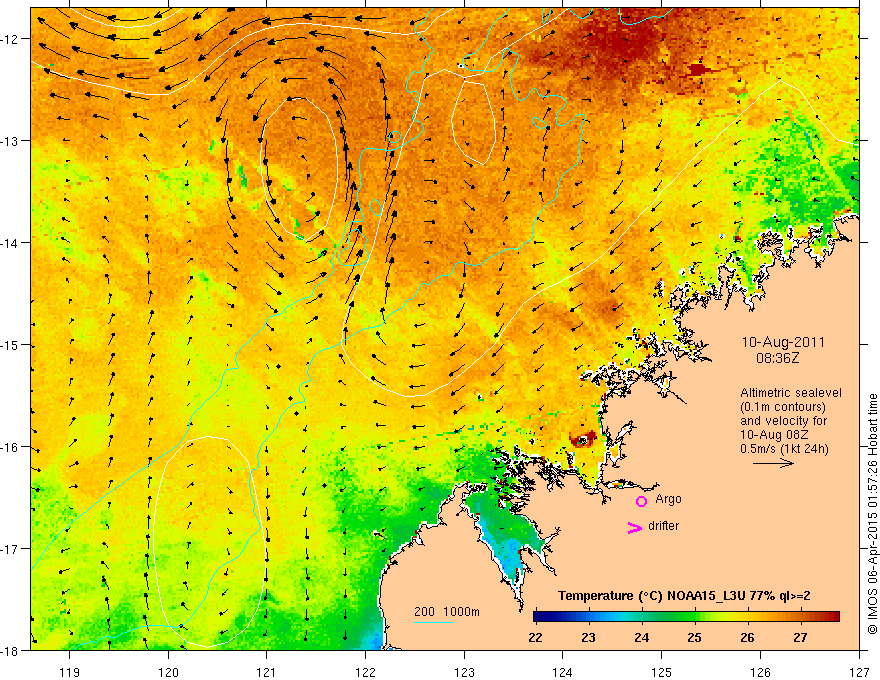Click the colorbar tick label 23
The image size is (880, 680).
pyautogui.click(x=589, y=637)
